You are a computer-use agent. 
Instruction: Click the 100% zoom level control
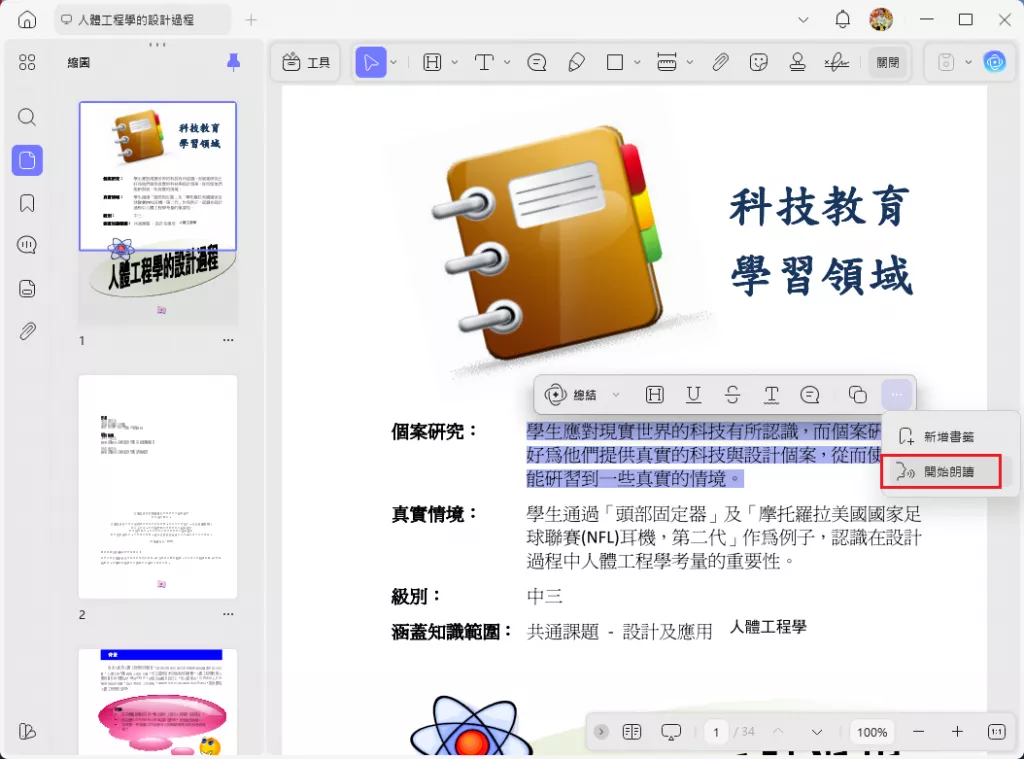[871, 732]
